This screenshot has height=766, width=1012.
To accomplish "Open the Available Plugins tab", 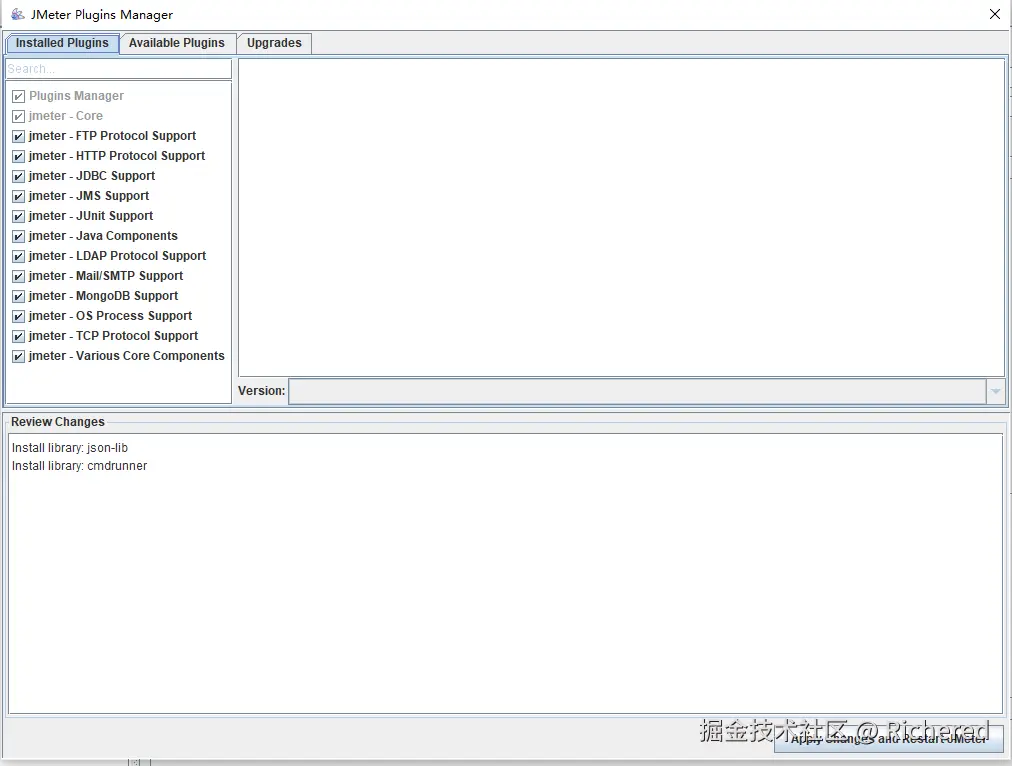I will pyautogui.click(x=177, y=43).
